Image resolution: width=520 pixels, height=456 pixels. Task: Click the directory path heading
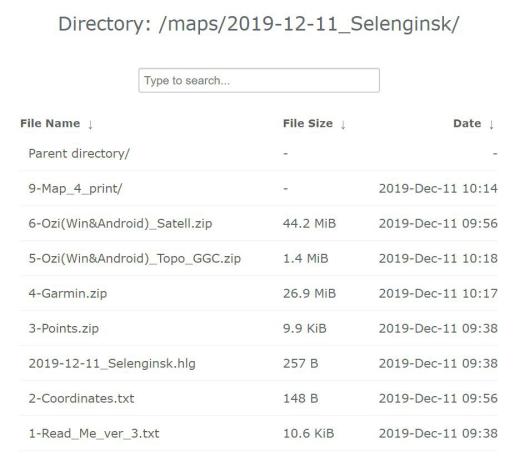coord(259,24)
